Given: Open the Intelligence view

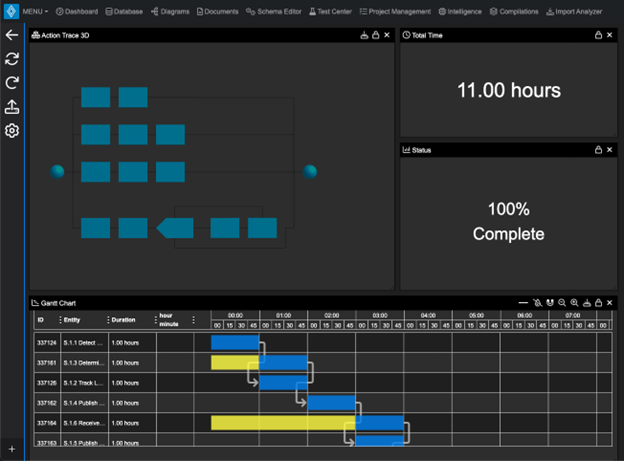Looking at the screenshot, I should click(460, 12).
